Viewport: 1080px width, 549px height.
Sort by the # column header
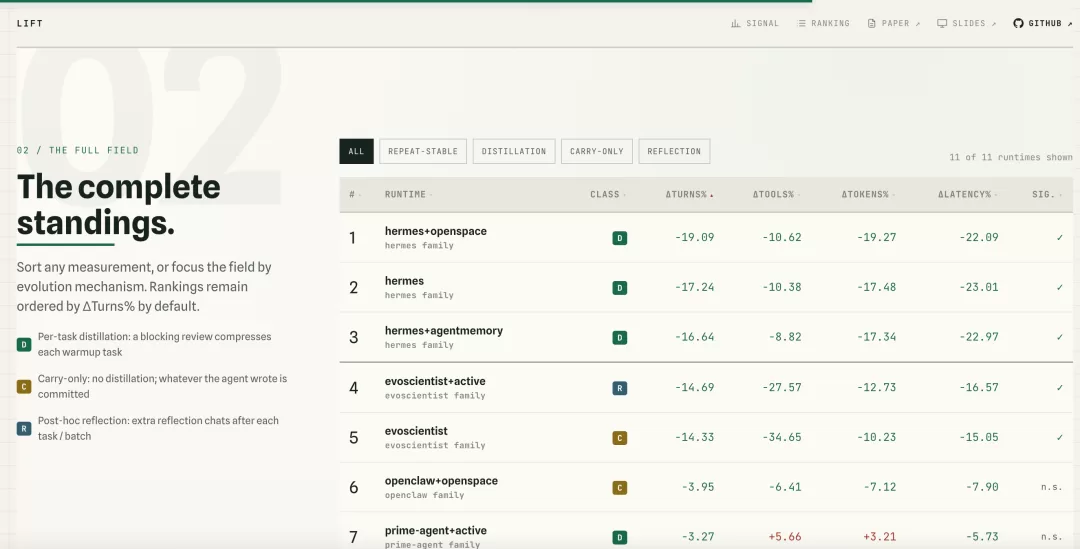click(355, 195)
